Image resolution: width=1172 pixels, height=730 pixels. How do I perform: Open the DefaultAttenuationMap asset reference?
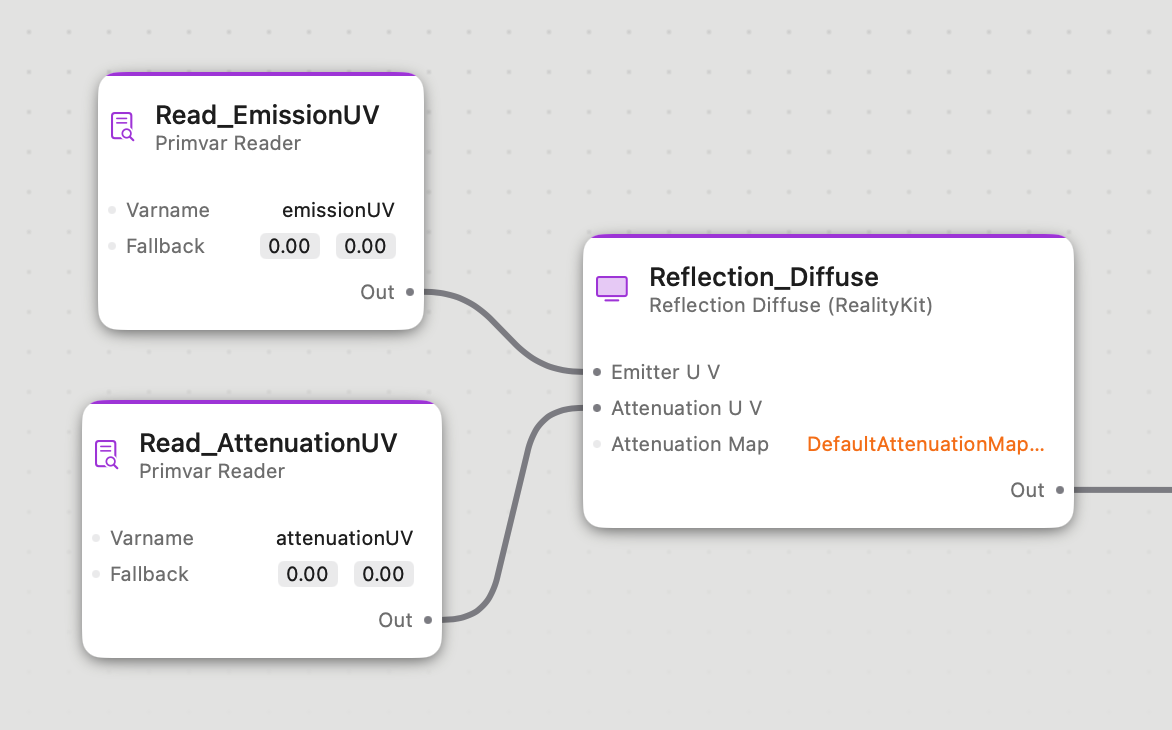[x=924, y=444]
